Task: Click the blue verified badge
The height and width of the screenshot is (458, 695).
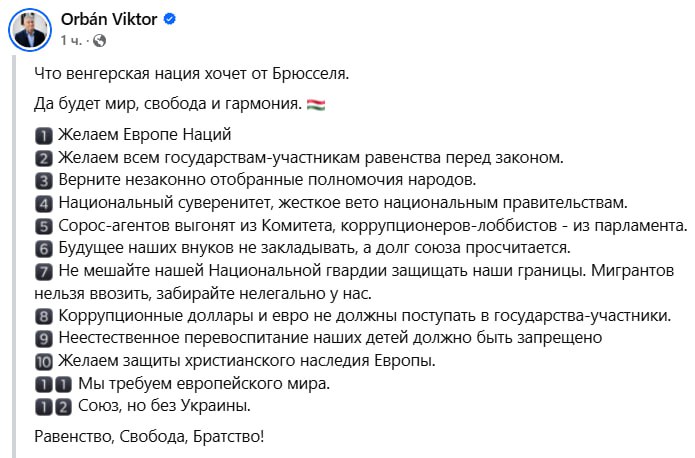Action: tap(170, 19)
